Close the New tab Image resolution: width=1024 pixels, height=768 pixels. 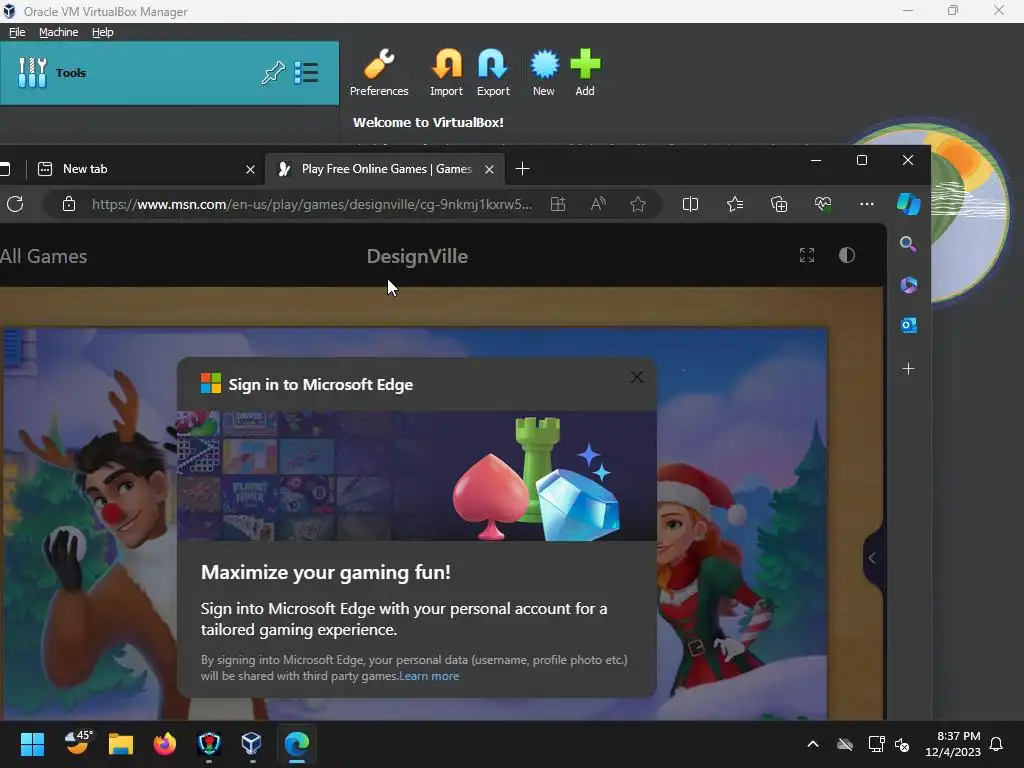(250, 170)
